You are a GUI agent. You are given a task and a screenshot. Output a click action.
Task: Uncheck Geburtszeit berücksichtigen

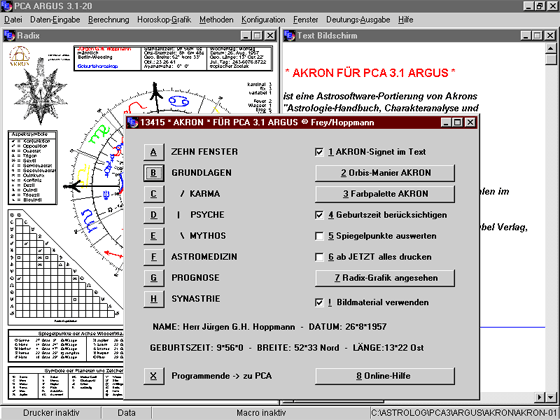click(x=319, y=215)
